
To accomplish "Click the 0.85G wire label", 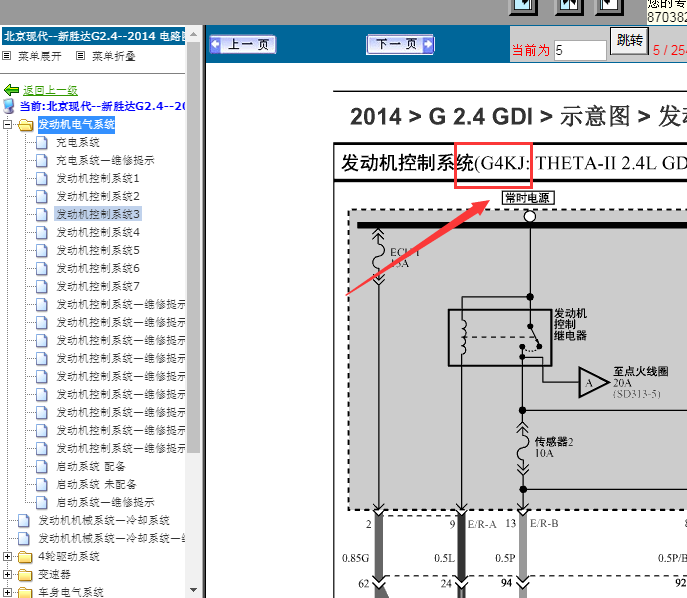I will tap(355, 558).
